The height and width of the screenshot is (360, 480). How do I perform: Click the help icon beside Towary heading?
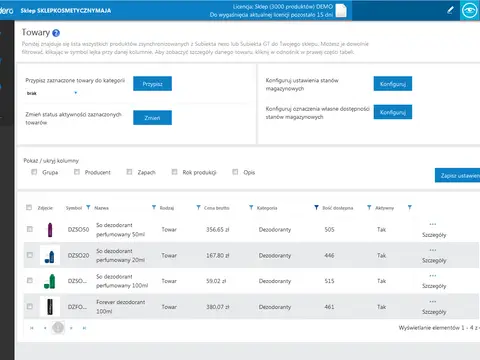click(56, 33)
